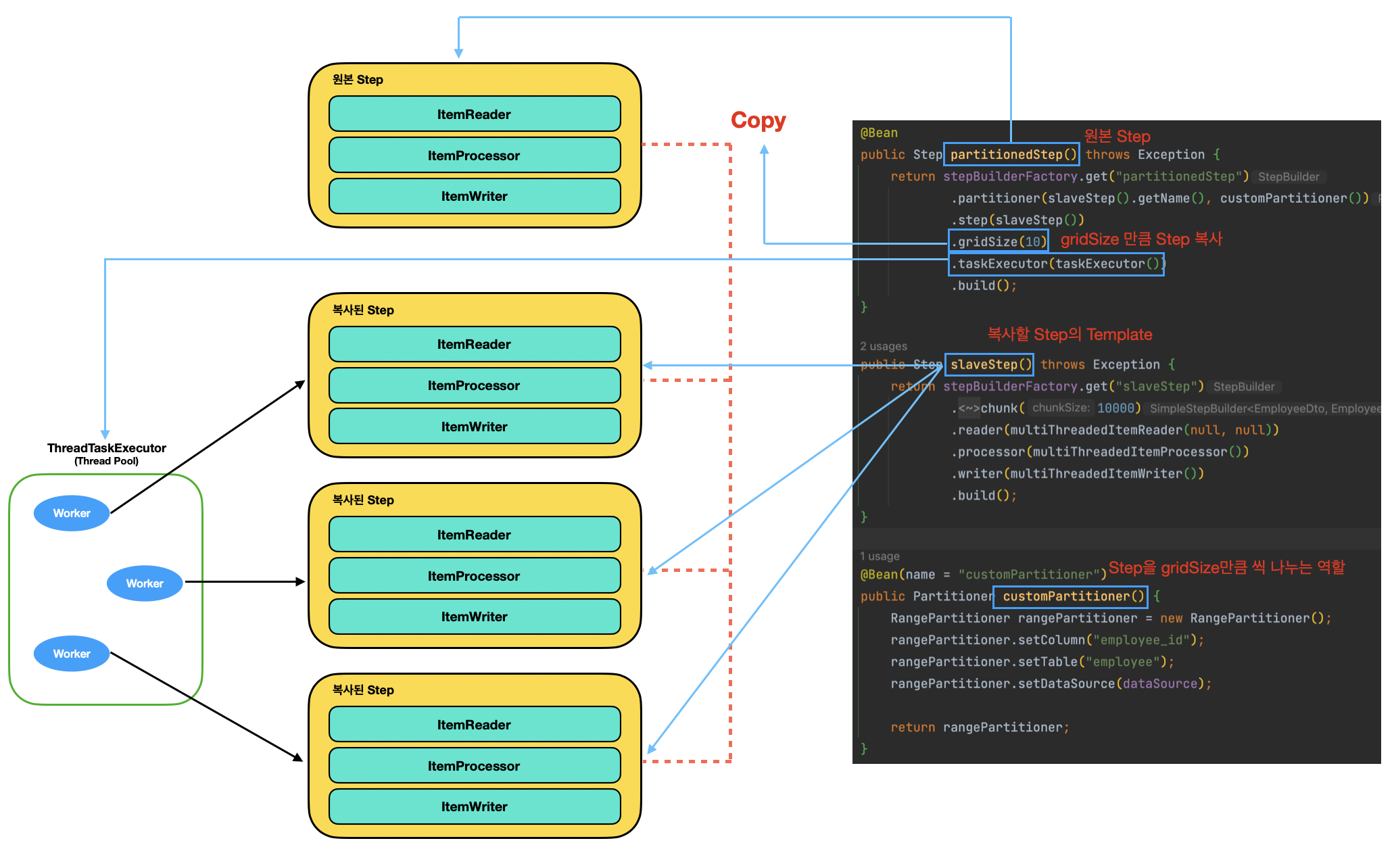Click the folded <~> marker before chunk
This screenshot has height=868, width=1394.
click(x=968, y=408)
